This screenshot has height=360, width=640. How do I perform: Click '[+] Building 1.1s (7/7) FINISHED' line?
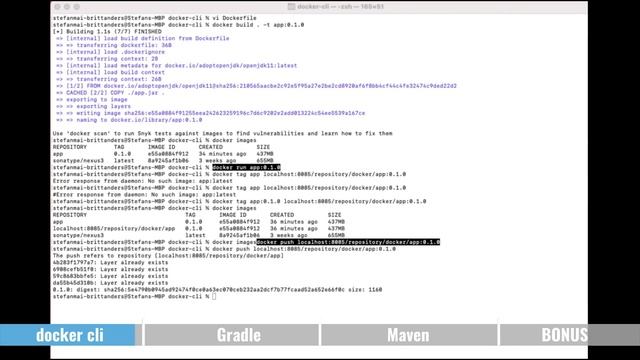pos(107,31)
